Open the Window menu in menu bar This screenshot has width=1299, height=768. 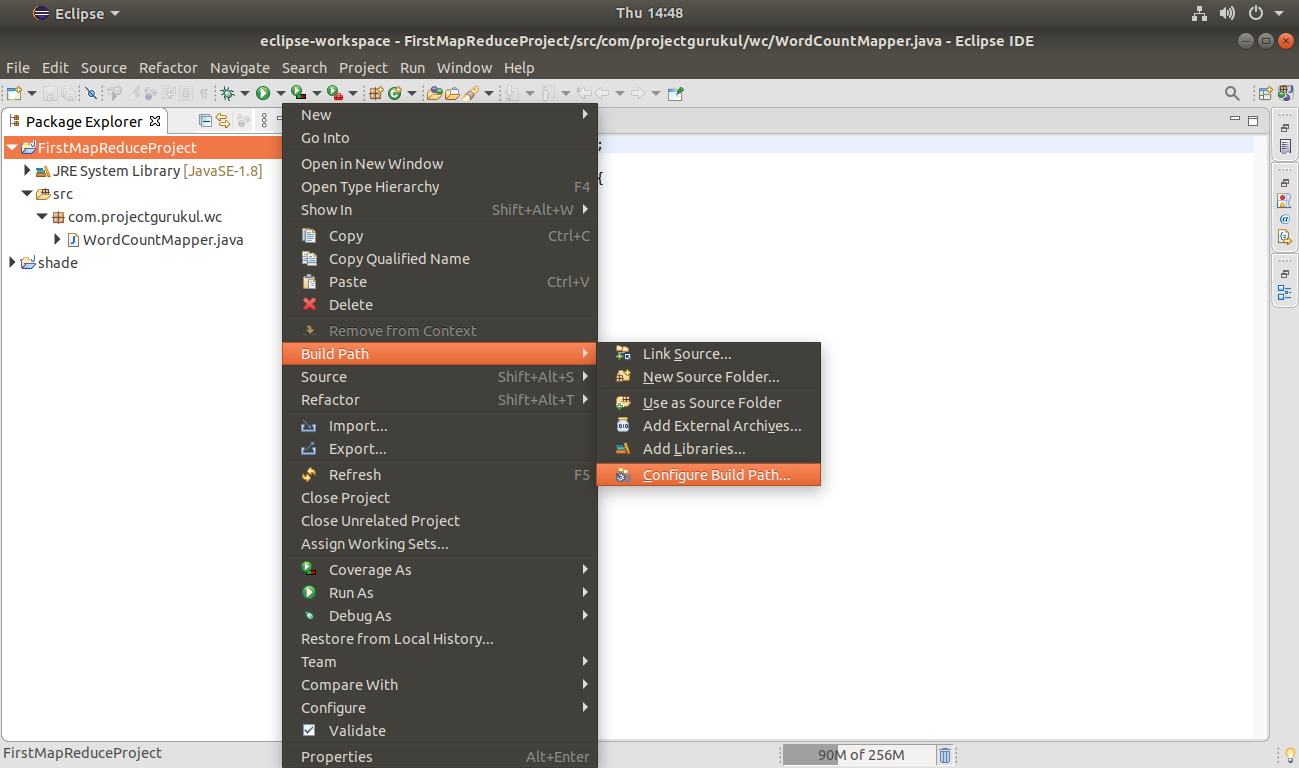click(x=464, y=68)
